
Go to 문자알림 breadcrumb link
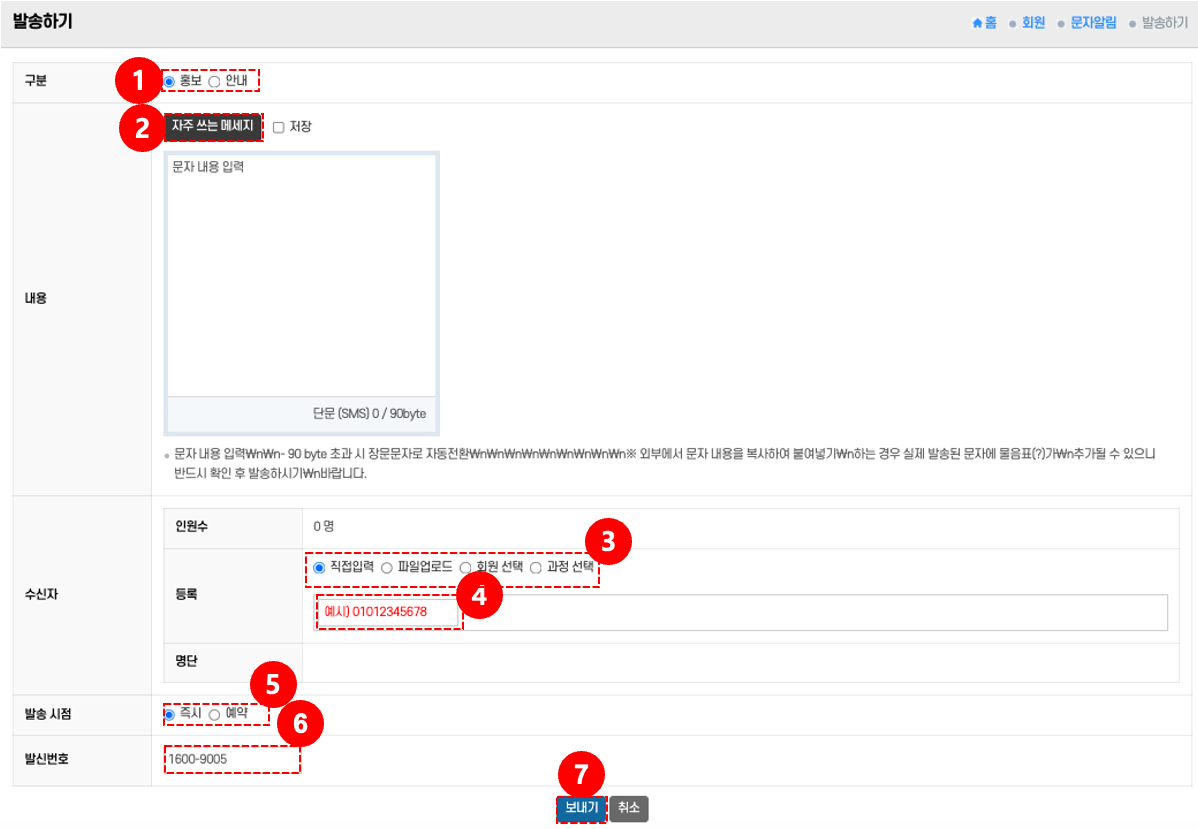[1093, 23]
